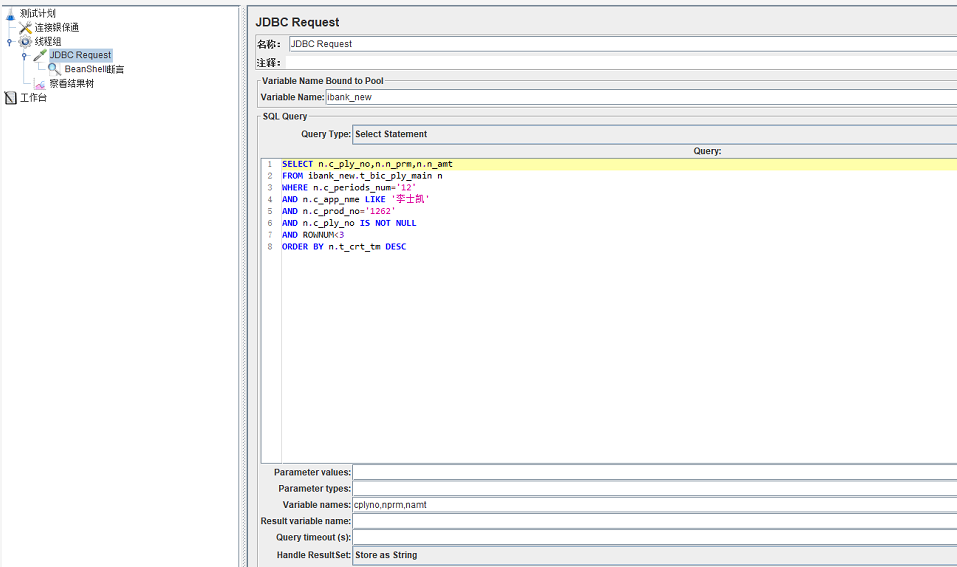
Task: Collapse the JDBC Request tree node
Action: click(x=24, y=56)
